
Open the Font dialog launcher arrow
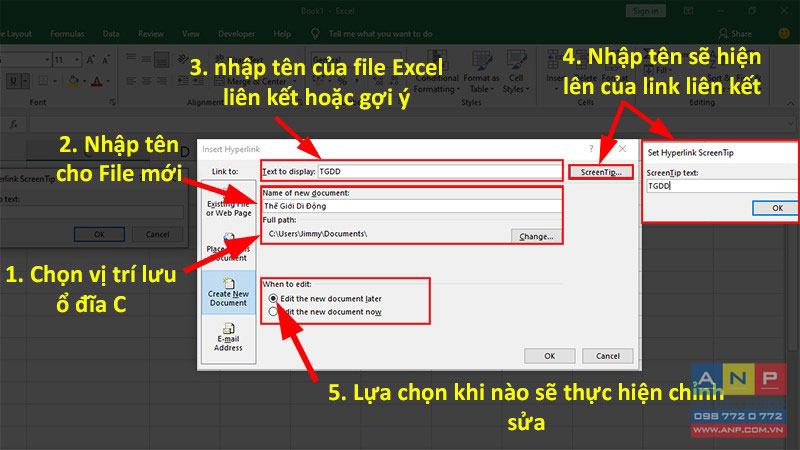click(112, 103)
